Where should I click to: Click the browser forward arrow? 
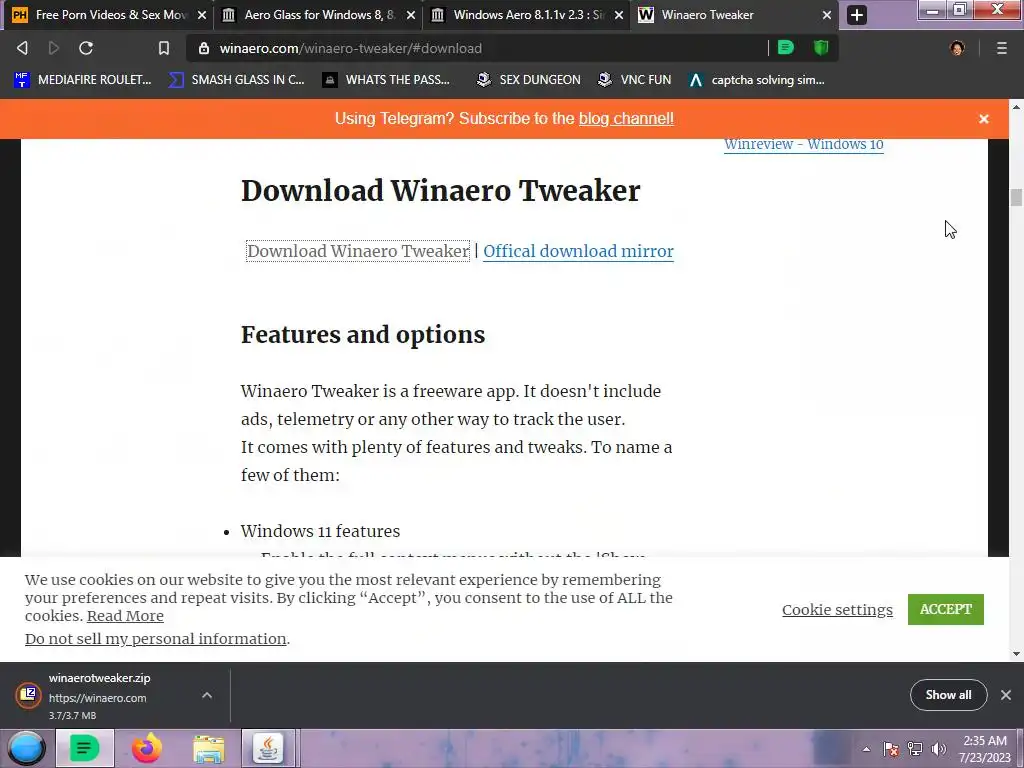tap(54, 48)
